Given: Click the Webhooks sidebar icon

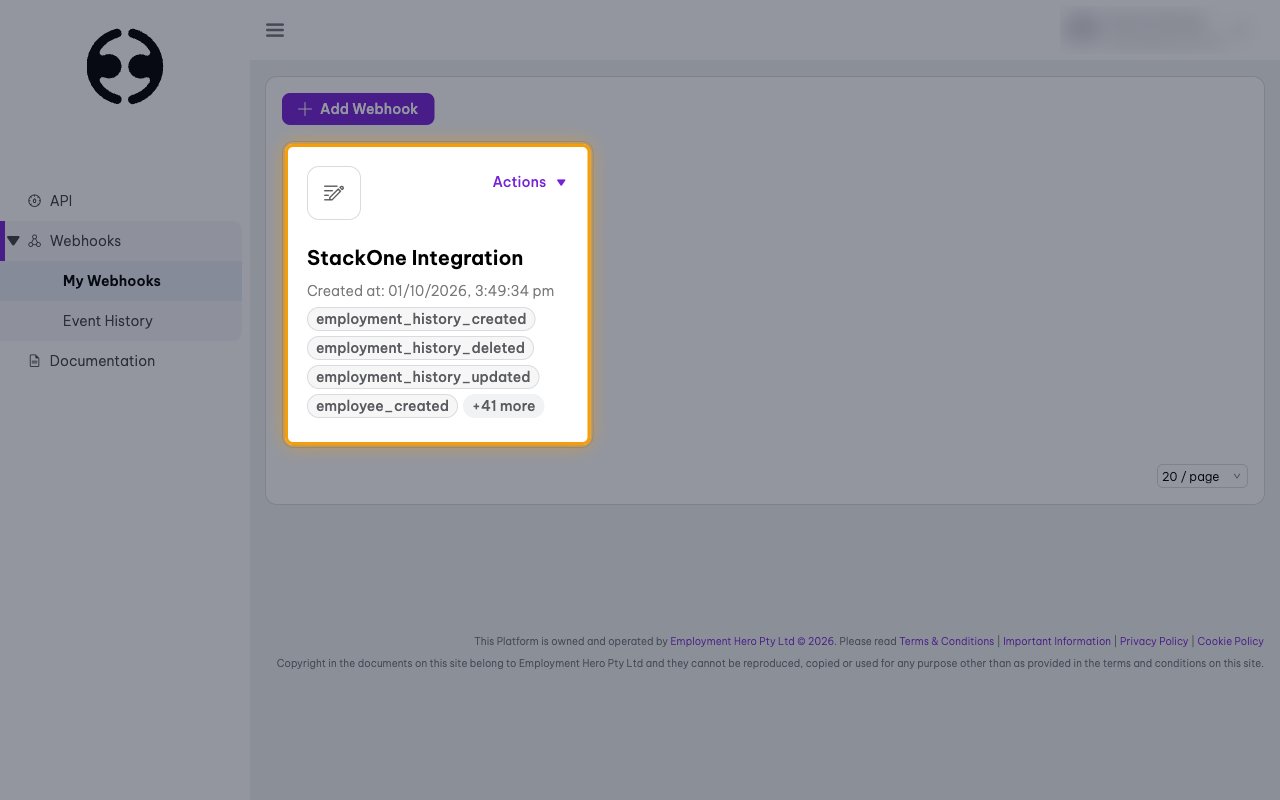Looking at the screenshot, I should coord(35,241).
